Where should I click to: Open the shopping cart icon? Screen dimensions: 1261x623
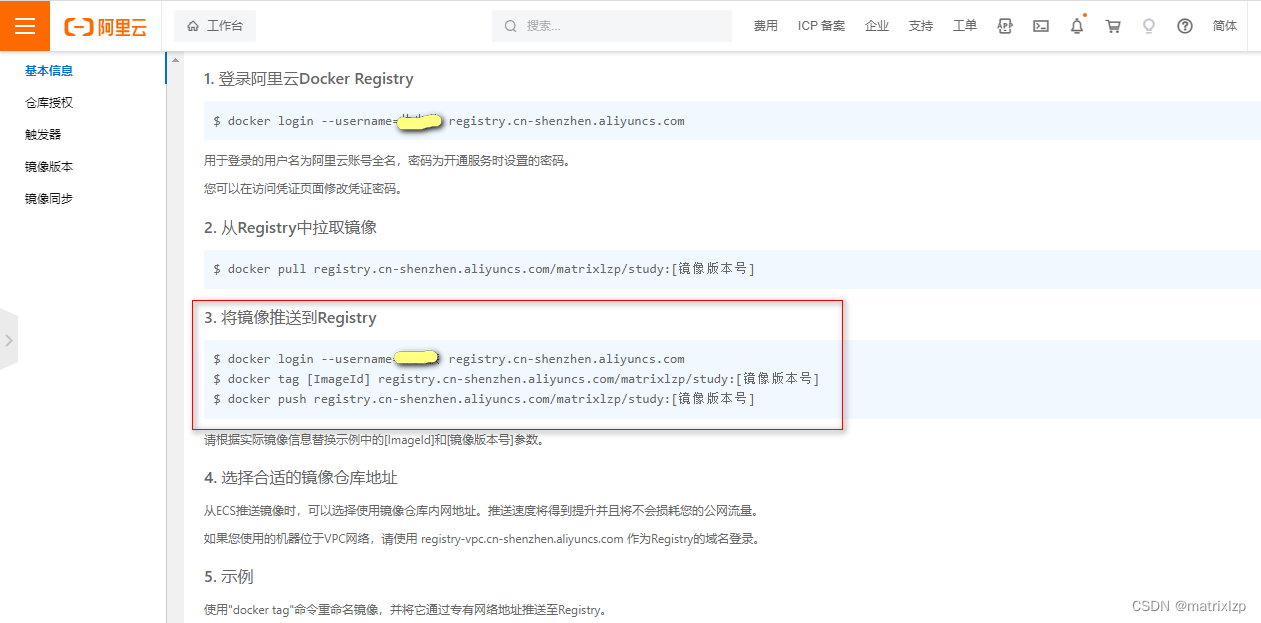(1113, 26)
